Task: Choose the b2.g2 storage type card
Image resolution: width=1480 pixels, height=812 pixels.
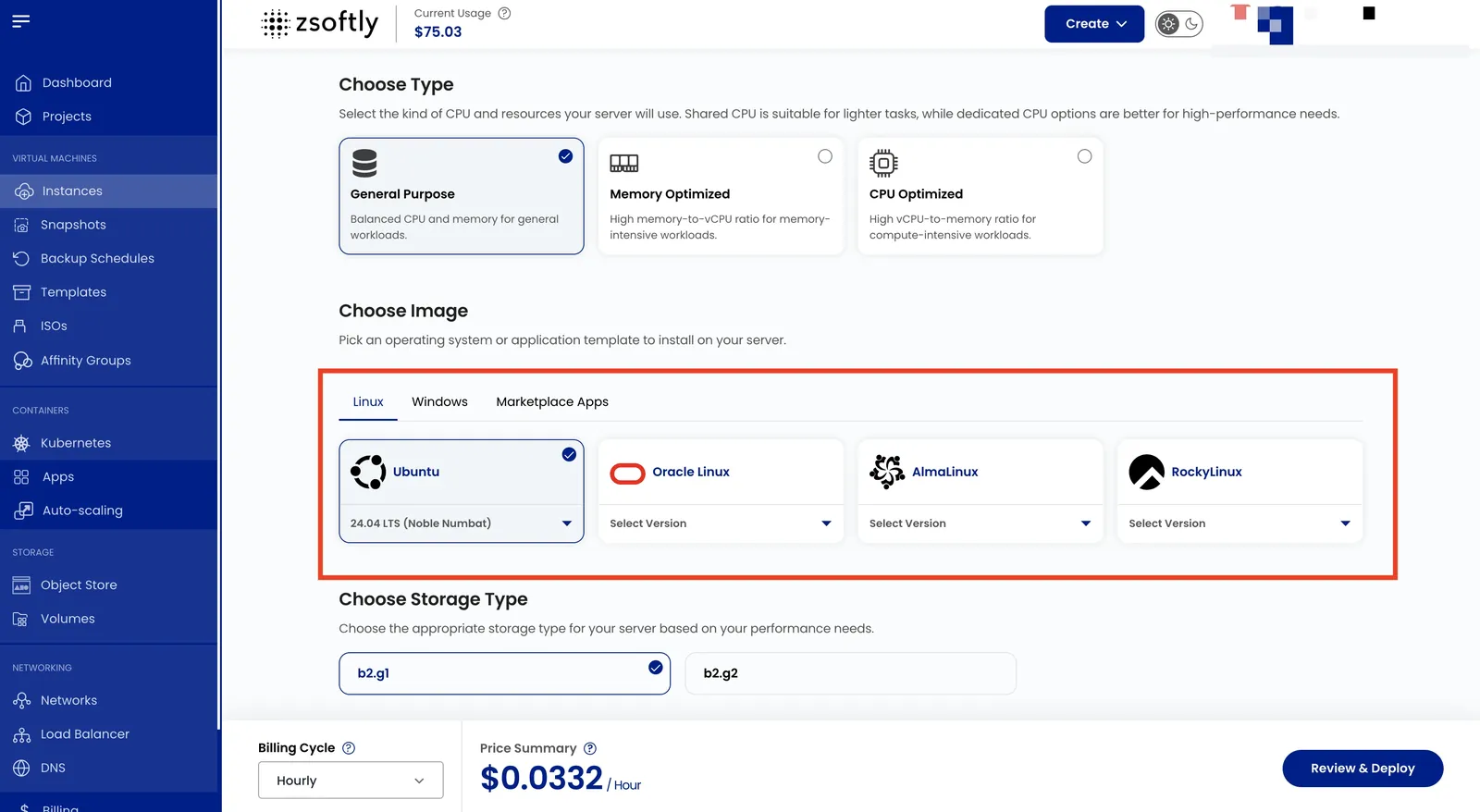Action: click(x=850, y=673)
